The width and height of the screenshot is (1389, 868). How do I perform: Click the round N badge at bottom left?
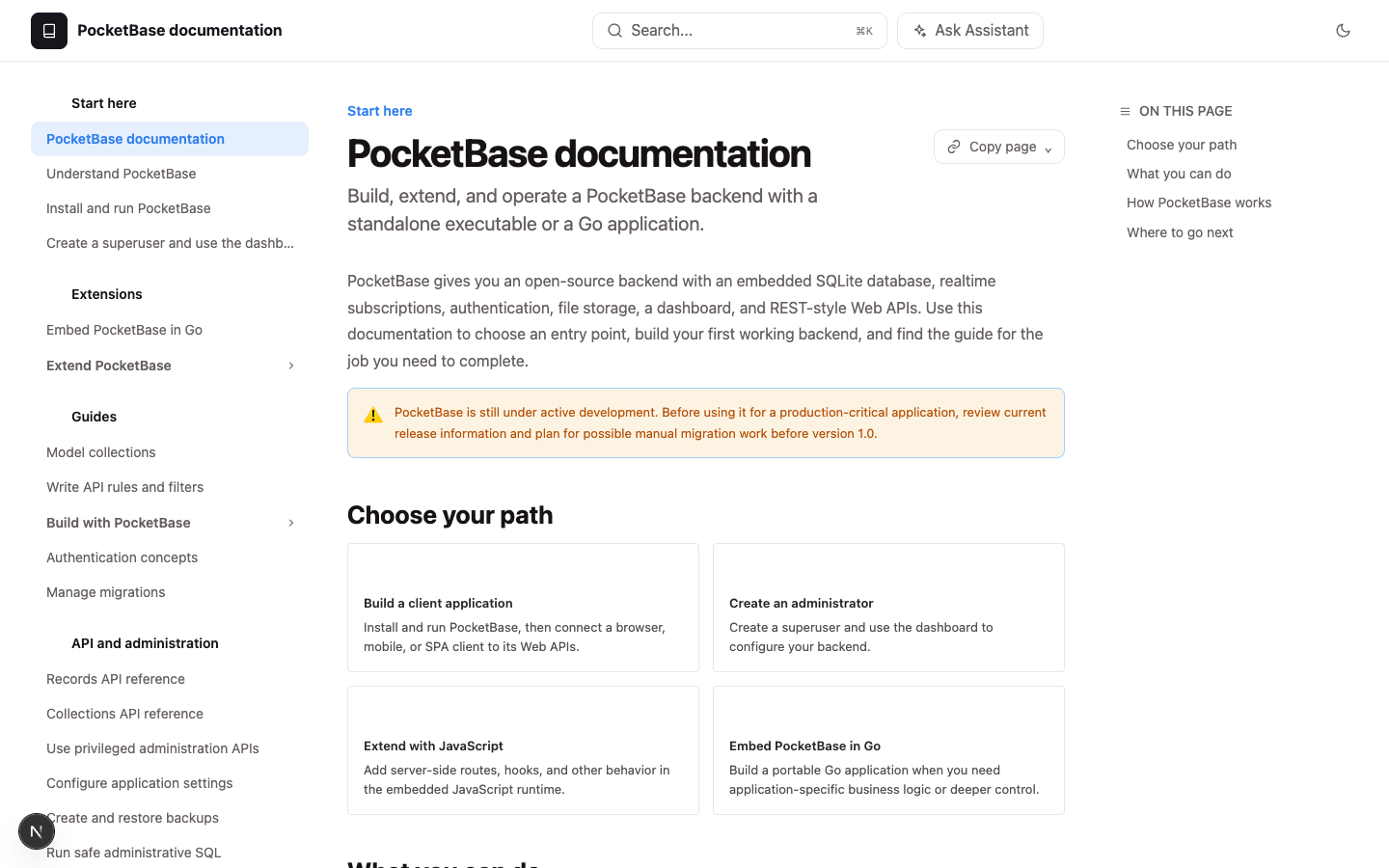click(37, 831)
